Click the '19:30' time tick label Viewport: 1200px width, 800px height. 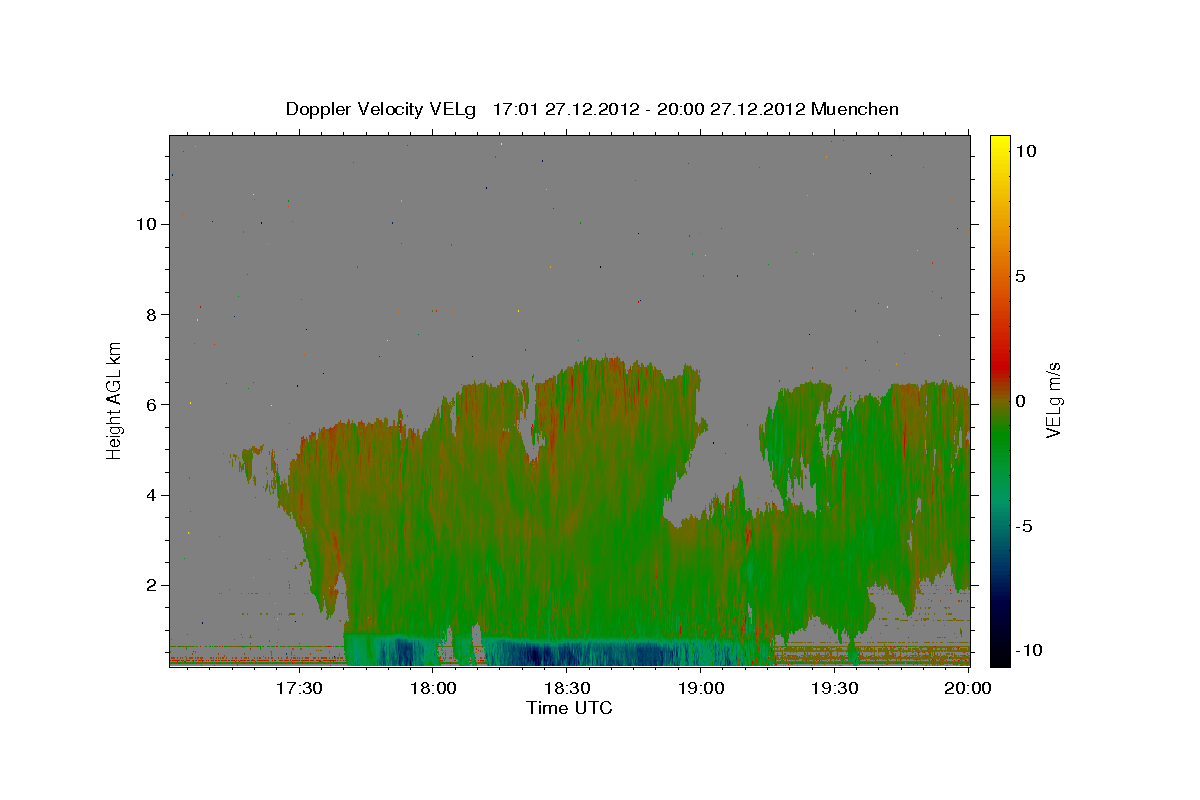click(835, 688)
